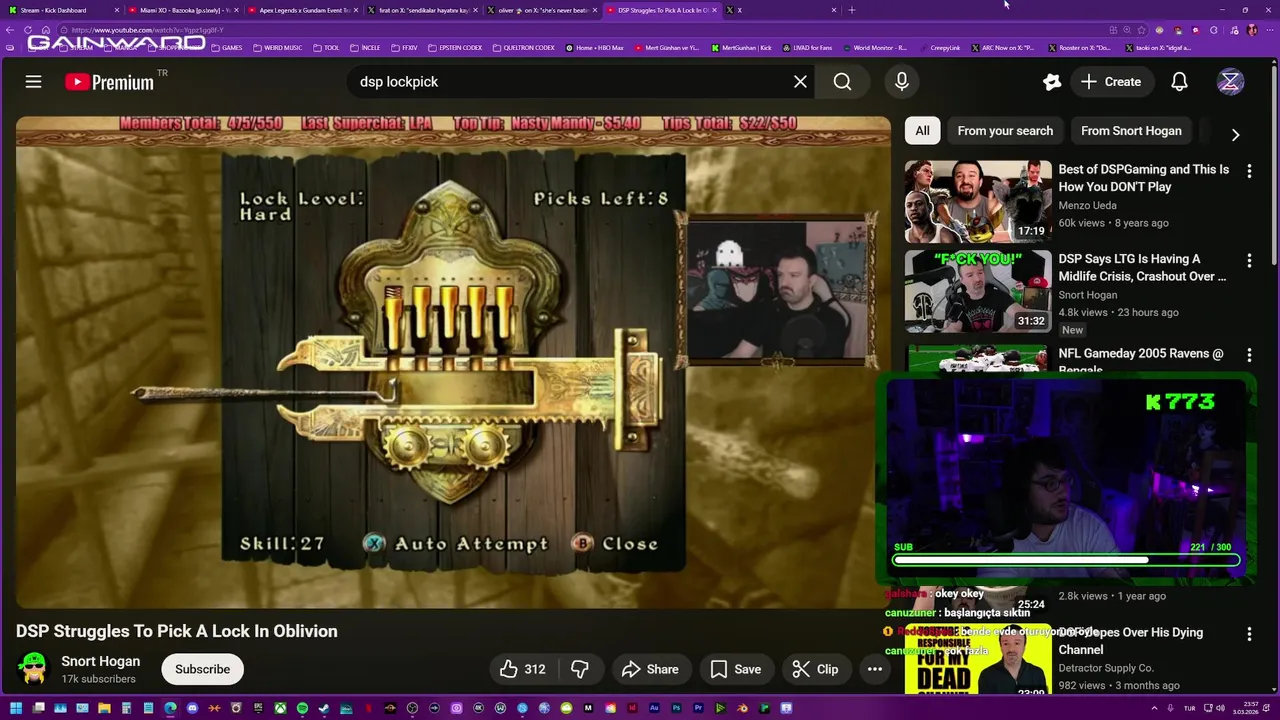Viewport: 1280px width, 720px height.
Task: Open Best of DSPGaming video thumbnail
Action: pos(978,201)
